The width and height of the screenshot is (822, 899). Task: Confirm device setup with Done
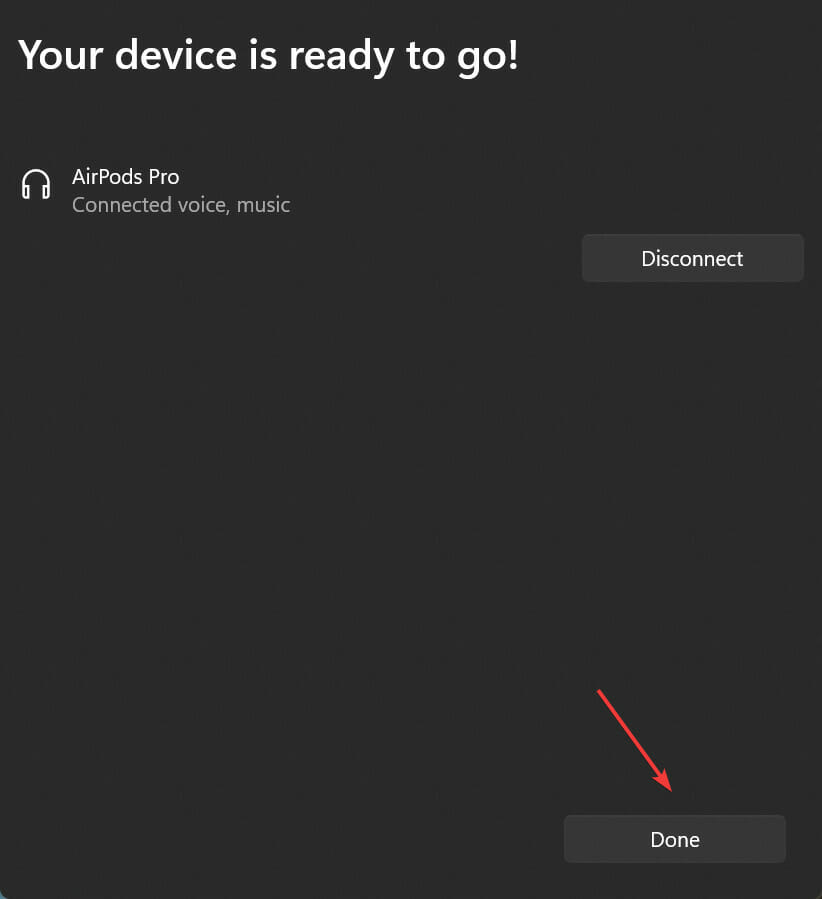[675, 839]
